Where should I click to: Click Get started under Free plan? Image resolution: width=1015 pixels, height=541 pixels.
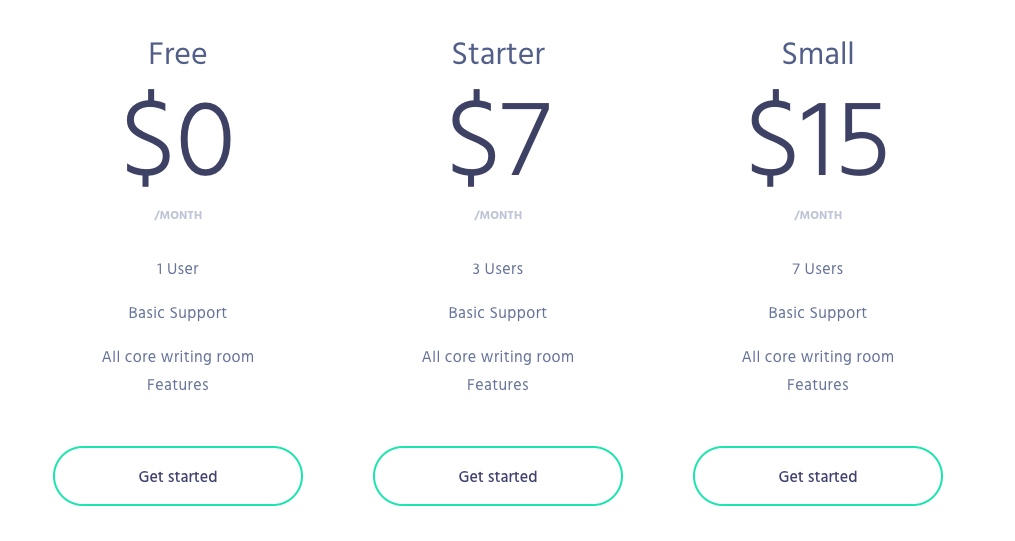point(177,476)
